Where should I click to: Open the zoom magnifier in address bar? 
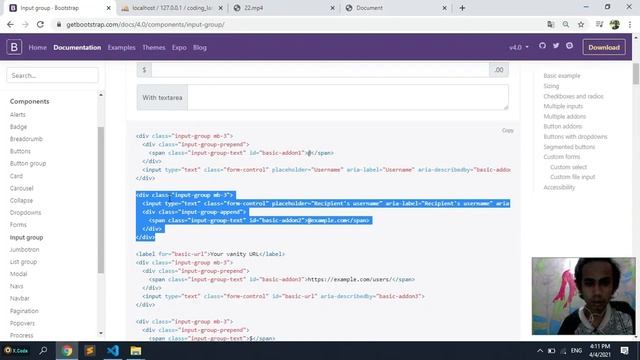click(x=566, y=24)
